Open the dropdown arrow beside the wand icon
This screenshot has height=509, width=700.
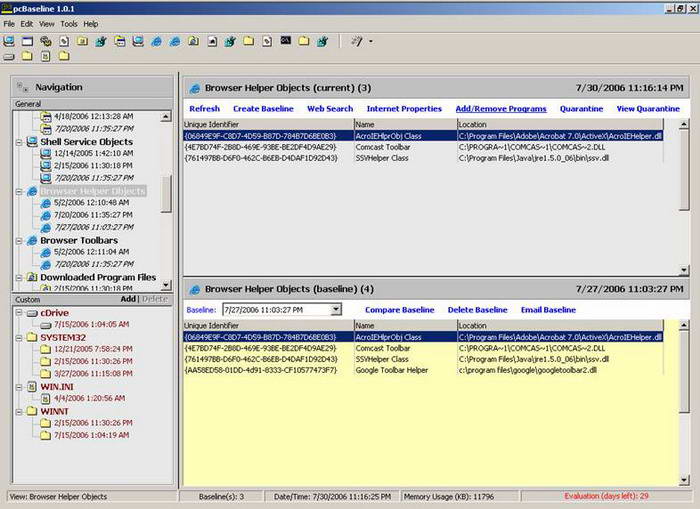pos(371,42)
